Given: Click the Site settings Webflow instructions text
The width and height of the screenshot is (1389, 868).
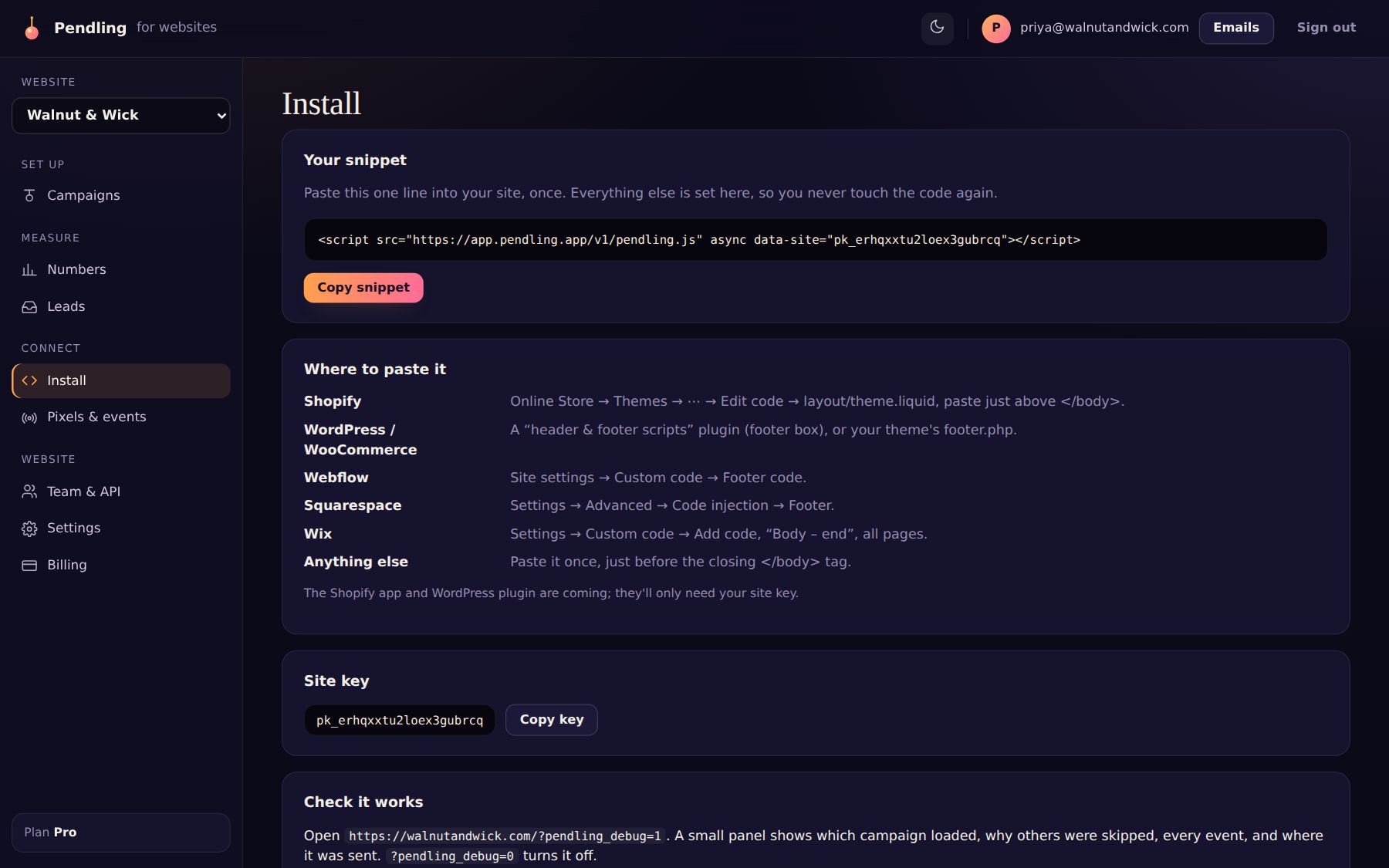Looking at the screenshot, I should 658,478.
